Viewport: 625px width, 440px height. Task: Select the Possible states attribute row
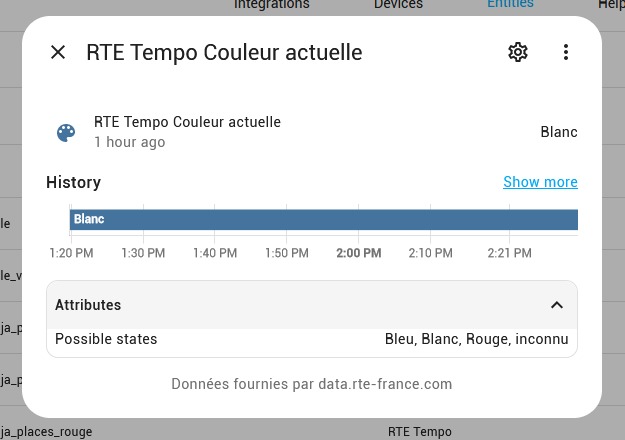click(312, 339)
